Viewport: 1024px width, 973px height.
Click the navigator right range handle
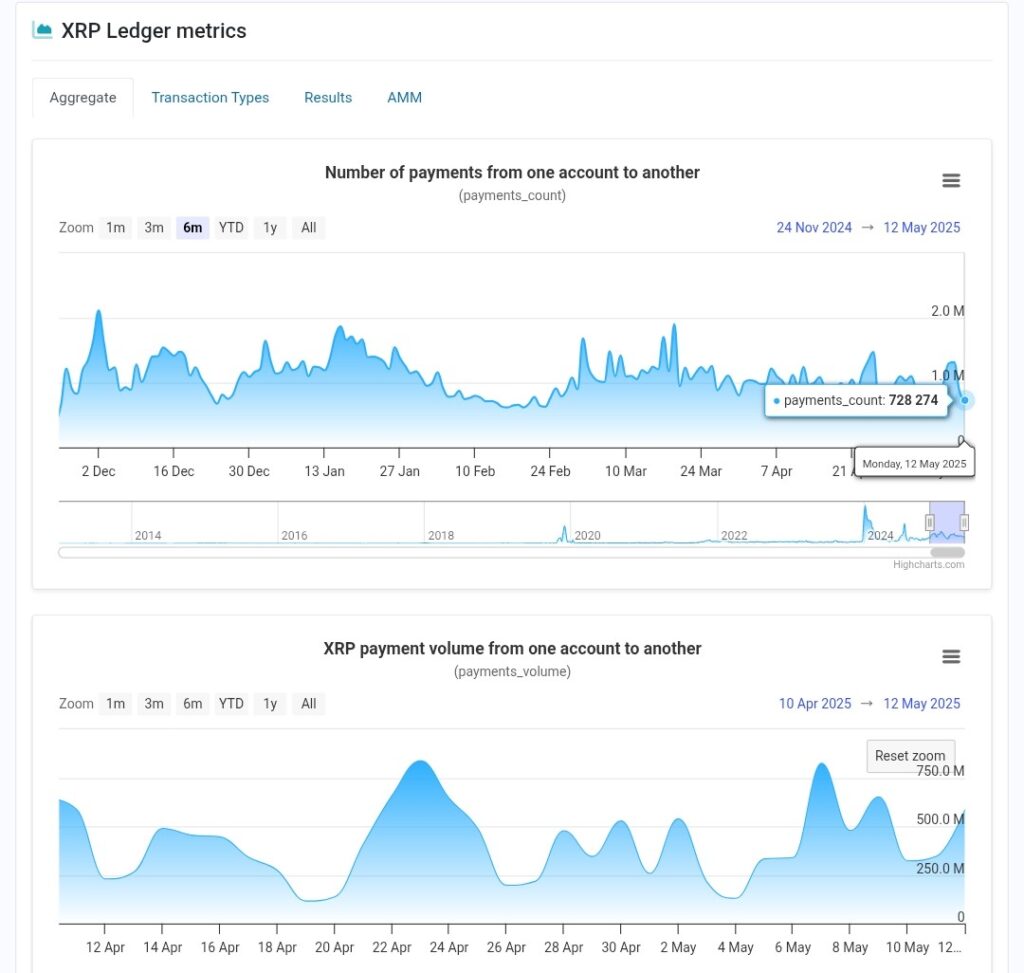pyautogui.click(x=964, y=522)
